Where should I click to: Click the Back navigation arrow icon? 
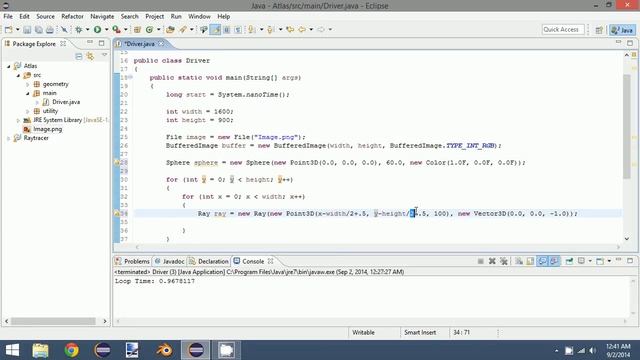click(x=302, y=29)
